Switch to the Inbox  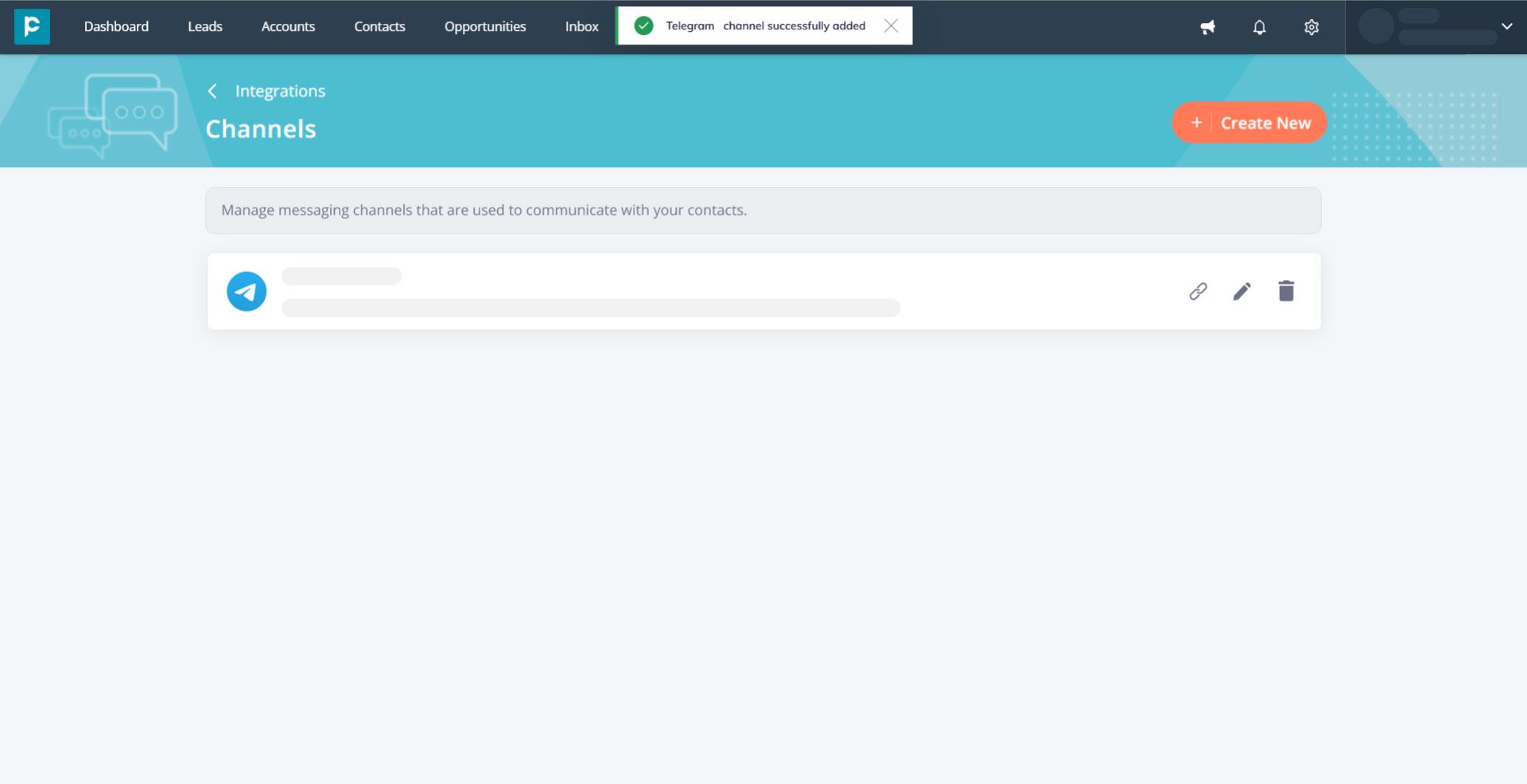(x=582, y=26)
